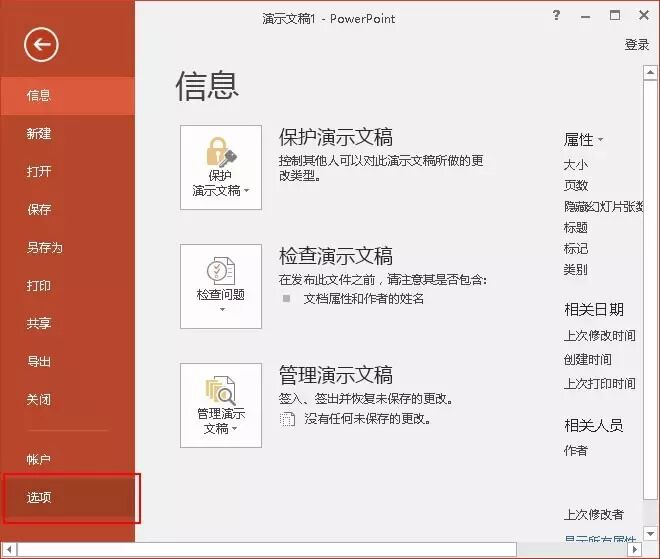Click 创建时间 label

588,360
